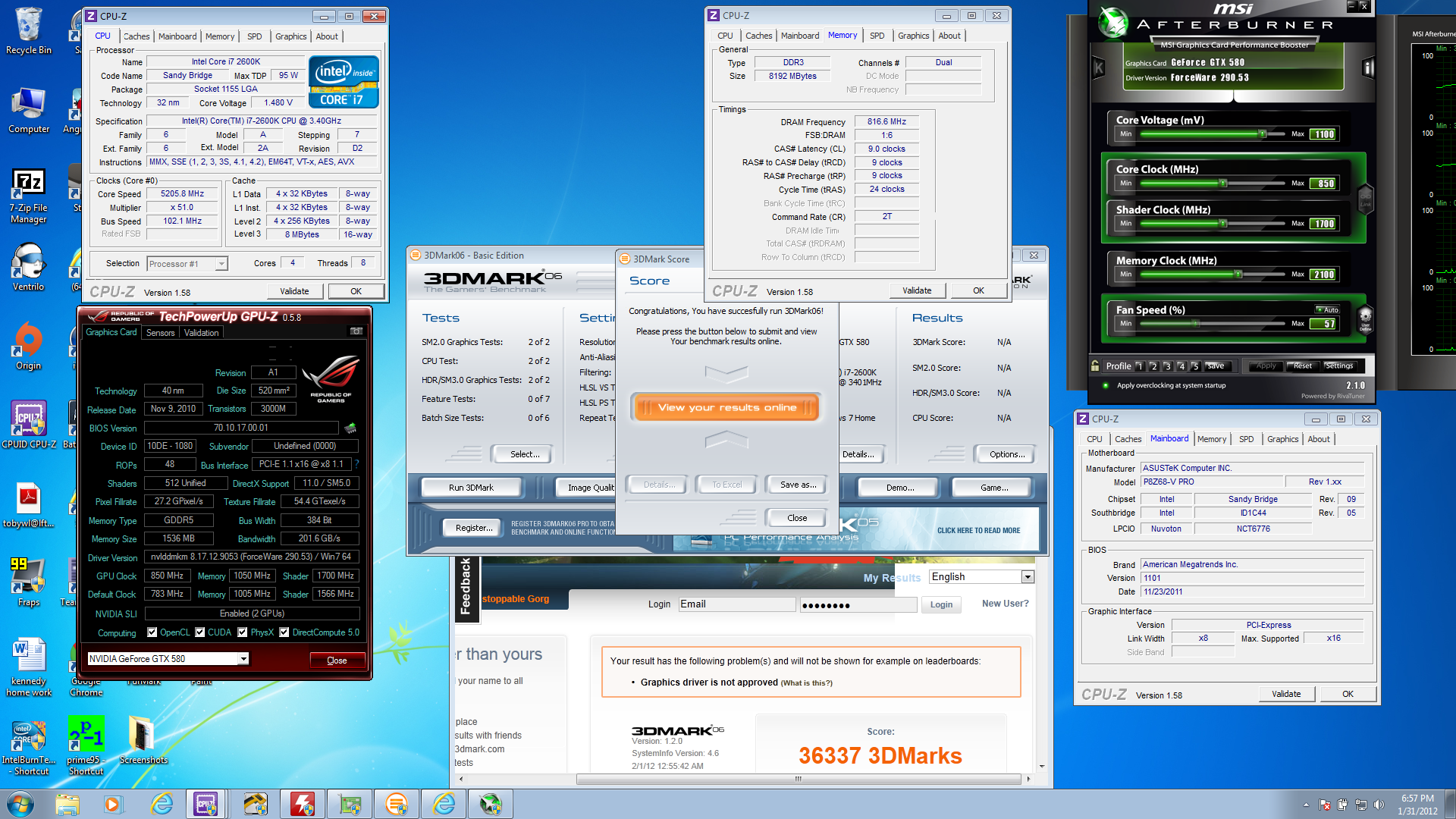The width and height of the screenshot is (1456, 819).
Task: Open Windows Start menu orb
Action: pos(20,804)
